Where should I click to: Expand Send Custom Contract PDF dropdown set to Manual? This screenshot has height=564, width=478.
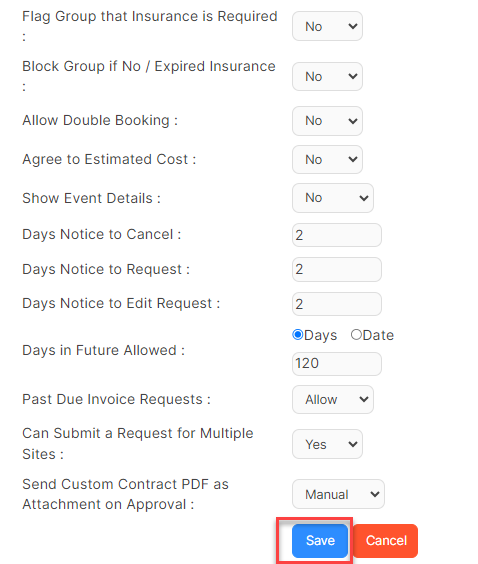coord(338,494)
